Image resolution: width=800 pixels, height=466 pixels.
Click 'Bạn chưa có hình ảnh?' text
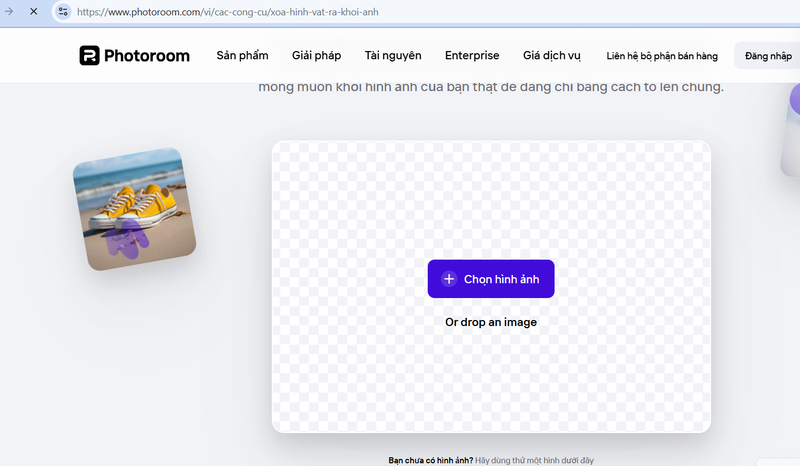[x=431, y=460]
